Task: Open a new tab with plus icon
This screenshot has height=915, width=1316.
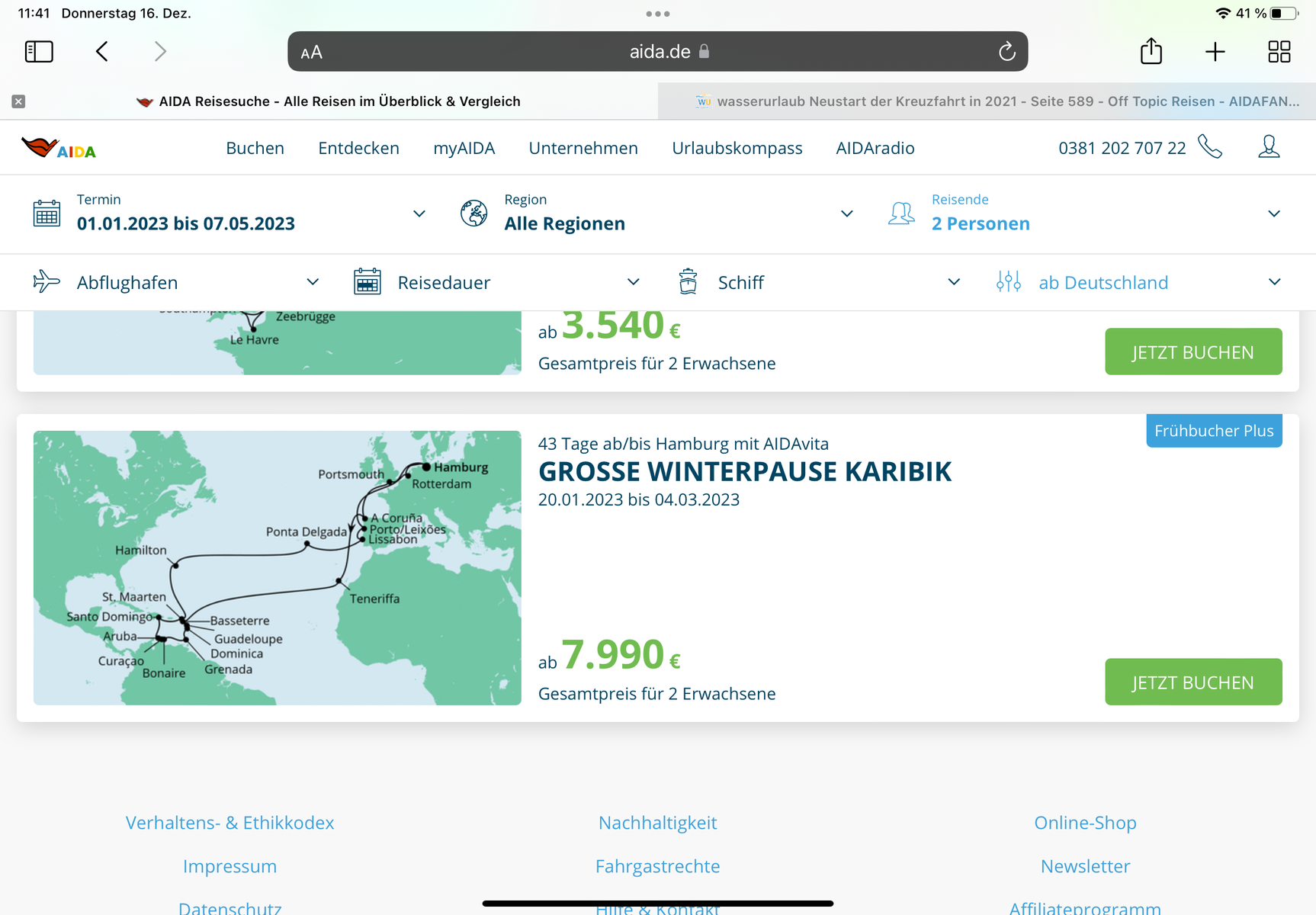Action: click(x=1215, y=52)
